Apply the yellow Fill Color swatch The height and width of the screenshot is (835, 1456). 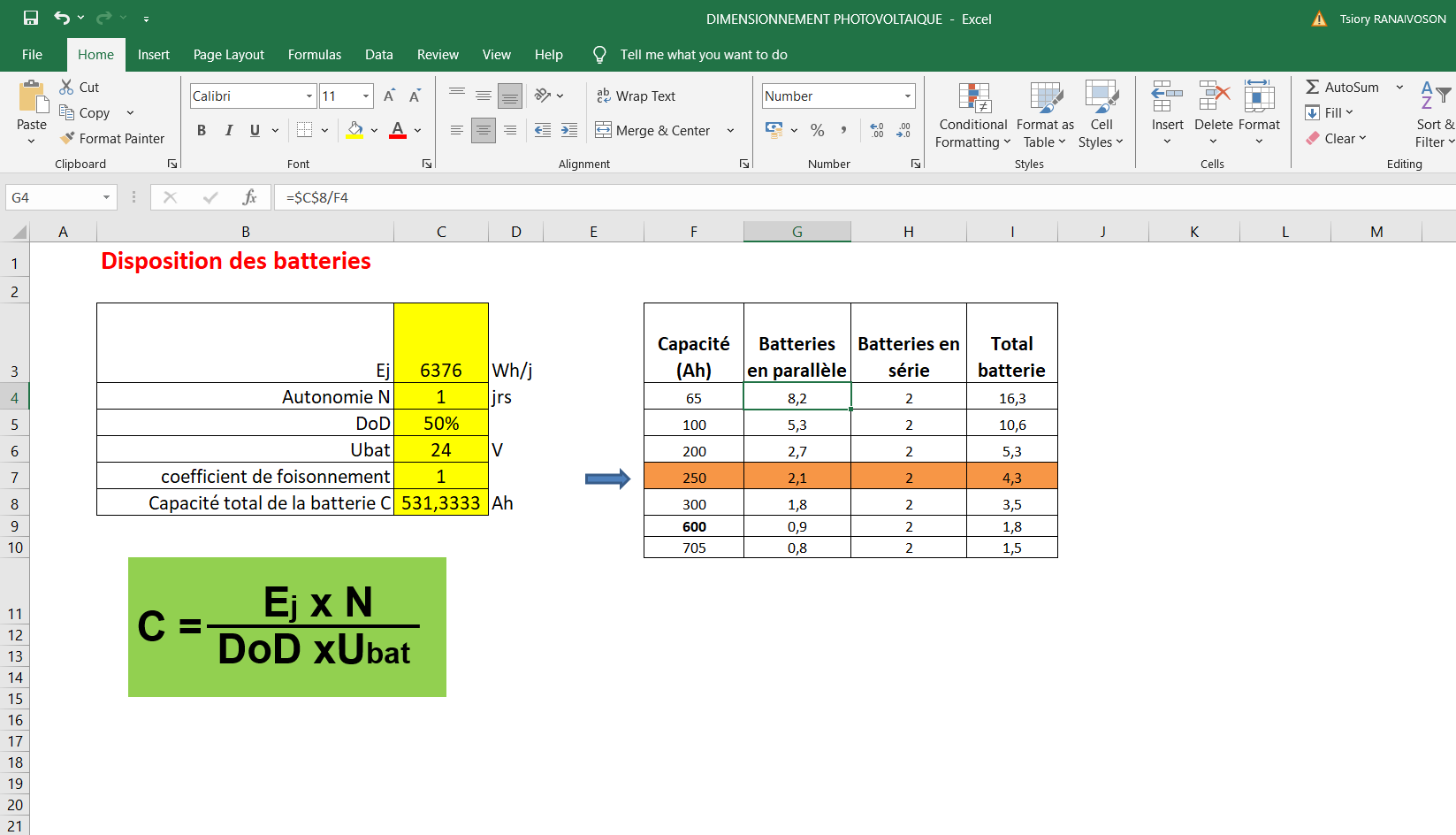(355, 130)
